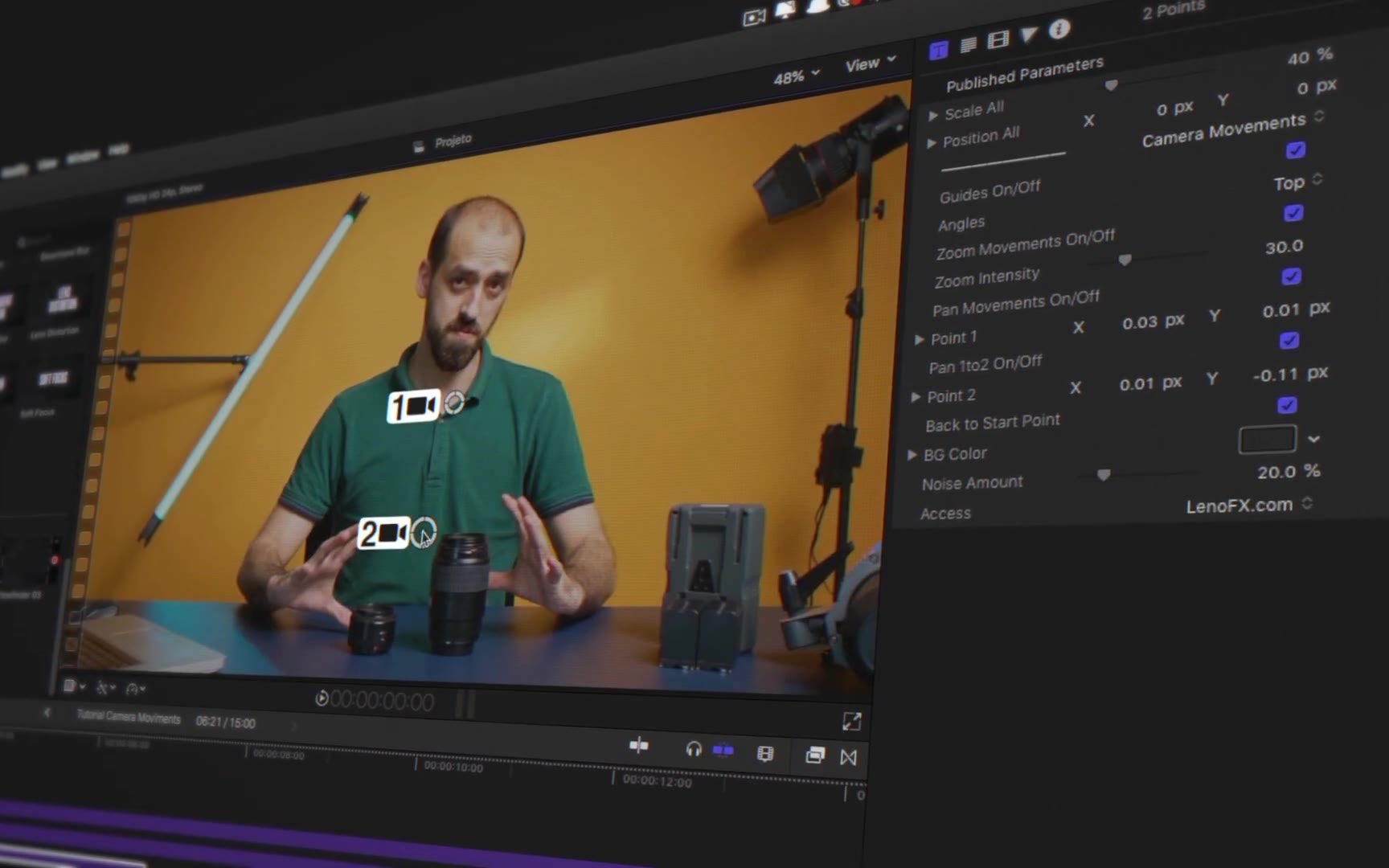Viewport: 1389px width, 868px height.
Task: Toggle the Back to Start Point checkbox
Action: point(1286,405)
